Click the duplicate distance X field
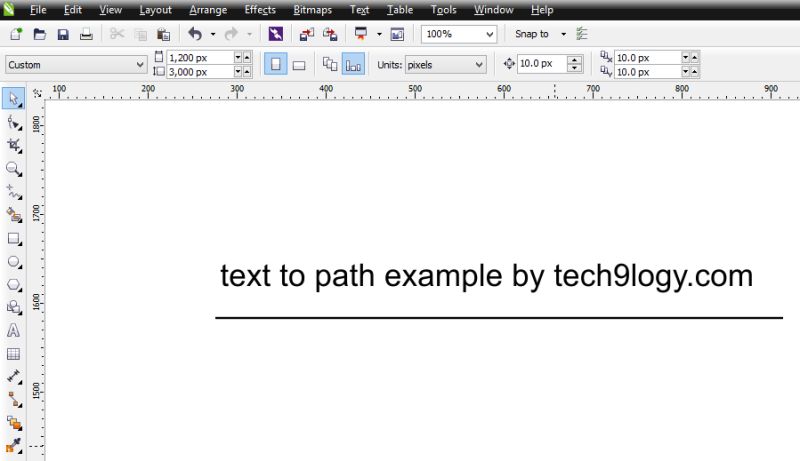Viewport: 800px width, 461px height. coord(647,58)
